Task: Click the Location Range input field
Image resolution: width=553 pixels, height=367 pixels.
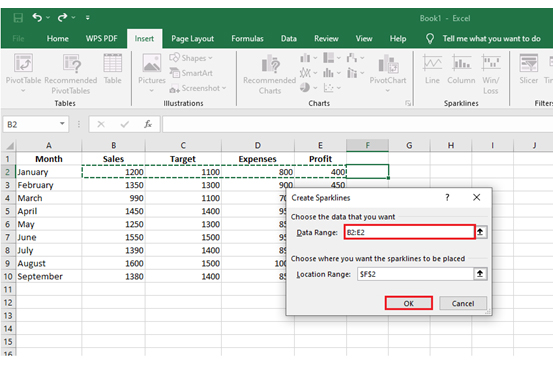Action: pyautogui.click(x=415, y=274)
